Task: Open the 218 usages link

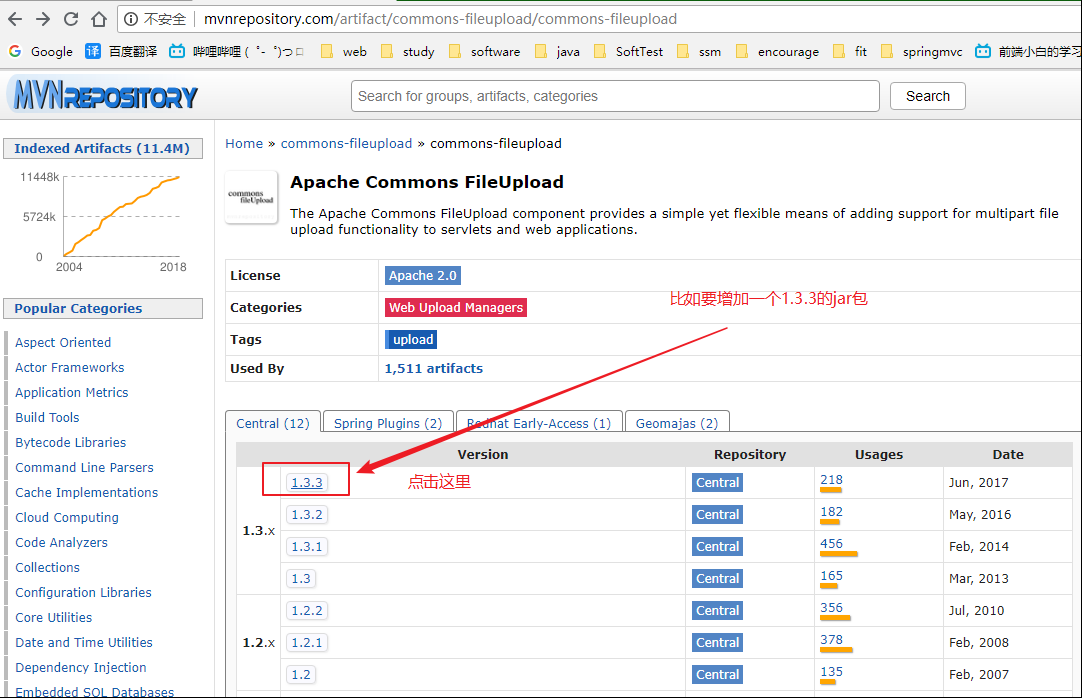Action: coord(832,480)
